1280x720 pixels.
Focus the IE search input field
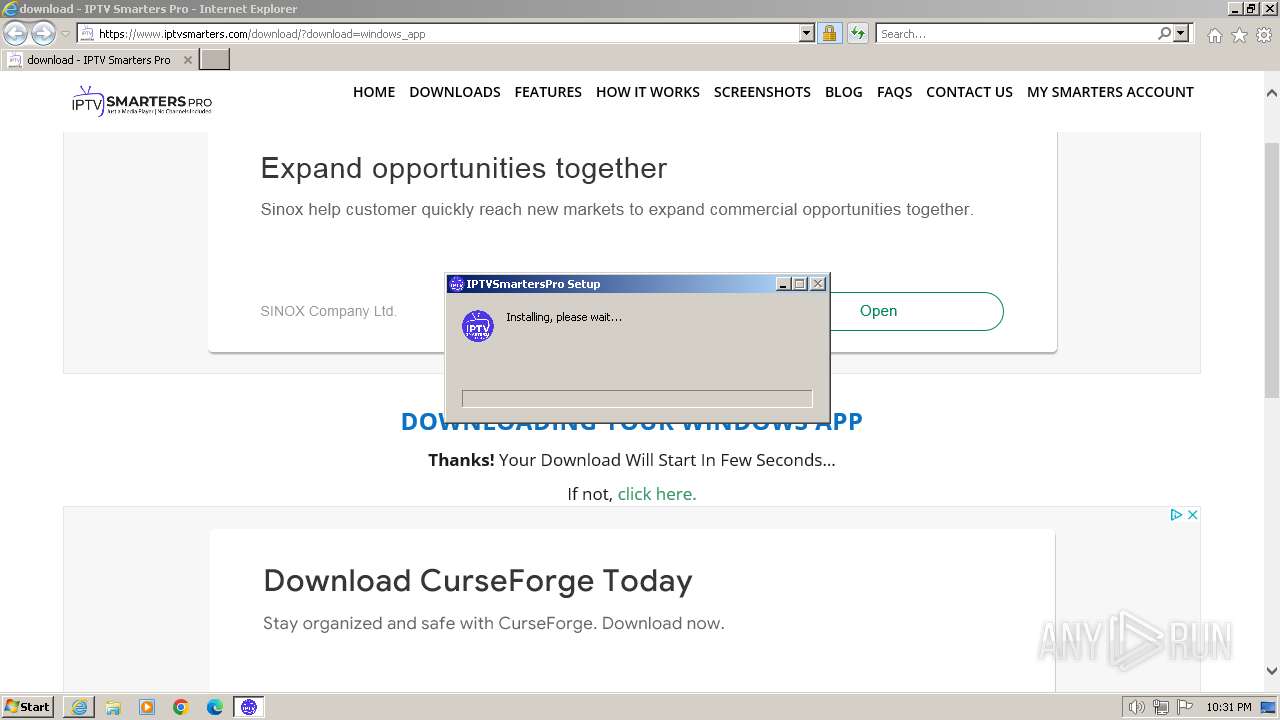pyautogui.click(x=1017, y=33)
